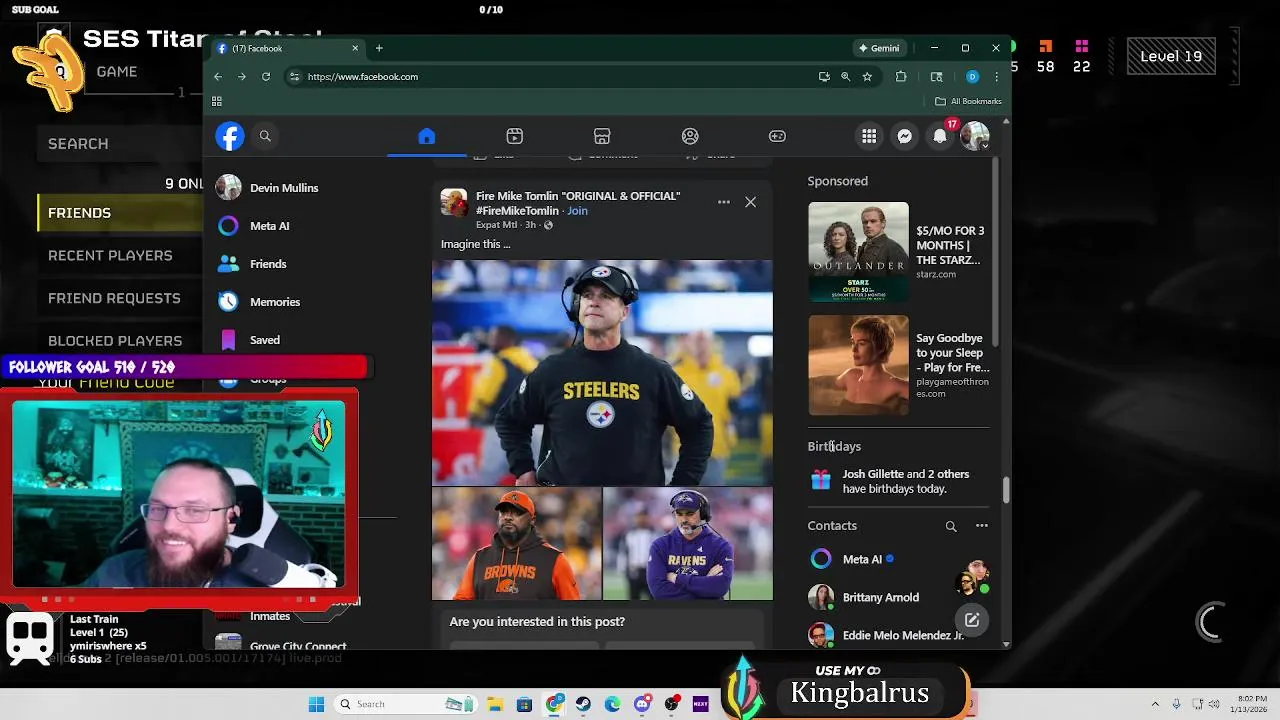This screenshot has height=720, width=1280.
Task: Click the Facebook logo
Action: pyautogui.click(x=230, y=136)
